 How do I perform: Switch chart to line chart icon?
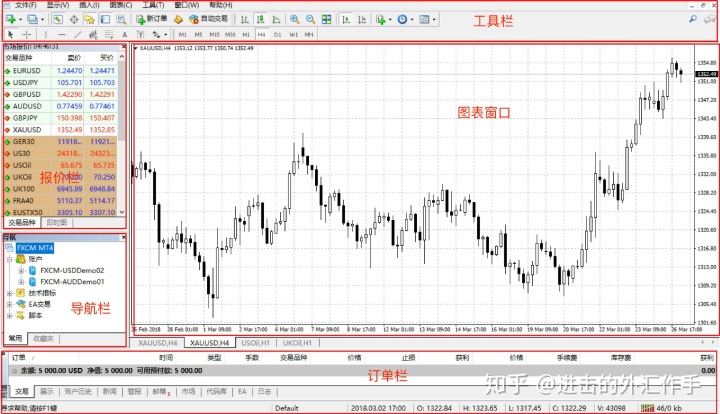[x=276, y=19]
